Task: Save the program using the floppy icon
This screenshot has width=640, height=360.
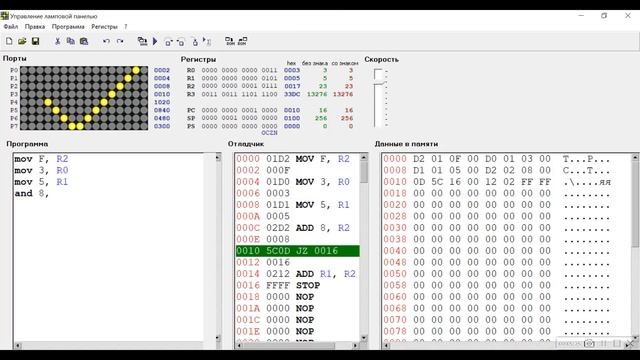Action: [36, 41]
